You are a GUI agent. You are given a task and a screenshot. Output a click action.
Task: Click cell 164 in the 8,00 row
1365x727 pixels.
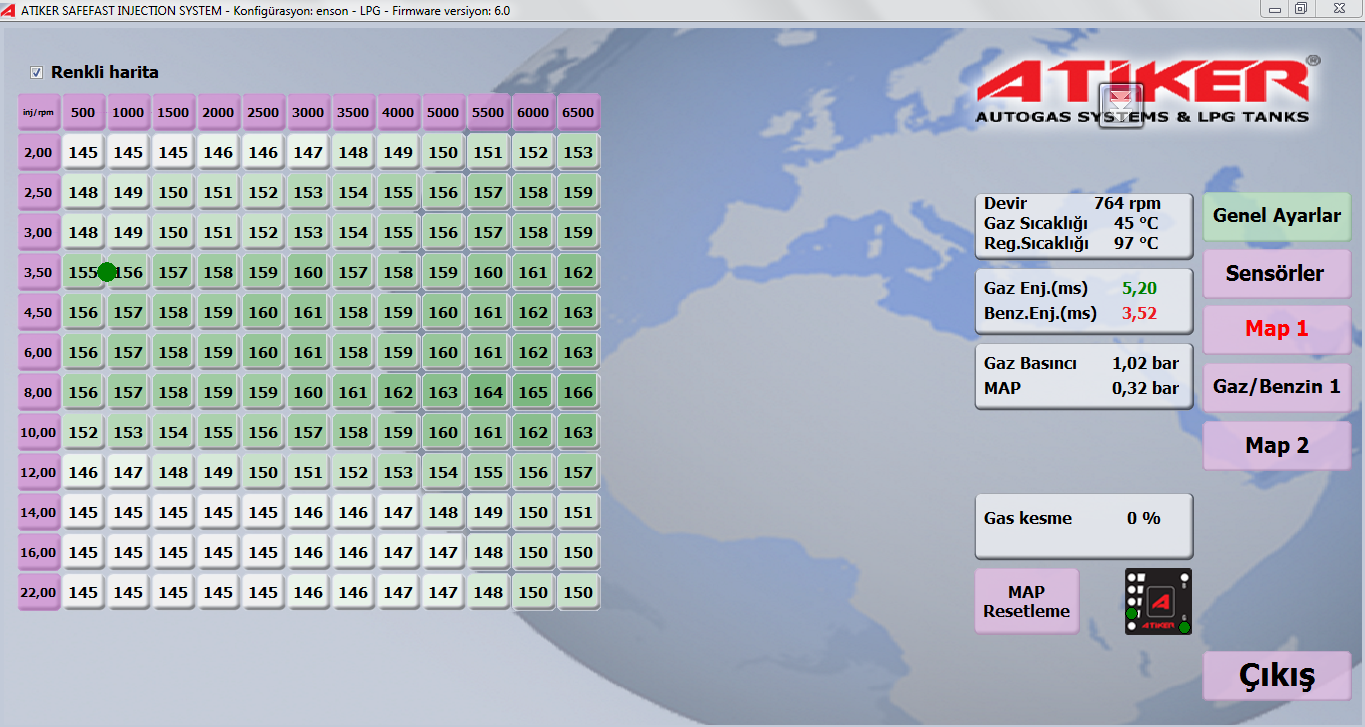tap(489, 392)
